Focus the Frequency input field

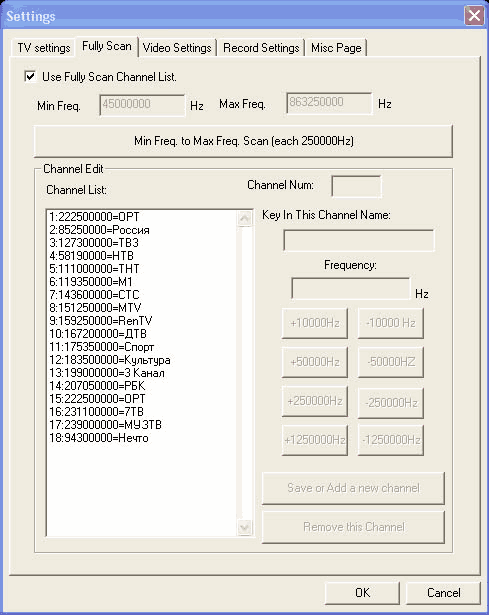pos(351,288)
